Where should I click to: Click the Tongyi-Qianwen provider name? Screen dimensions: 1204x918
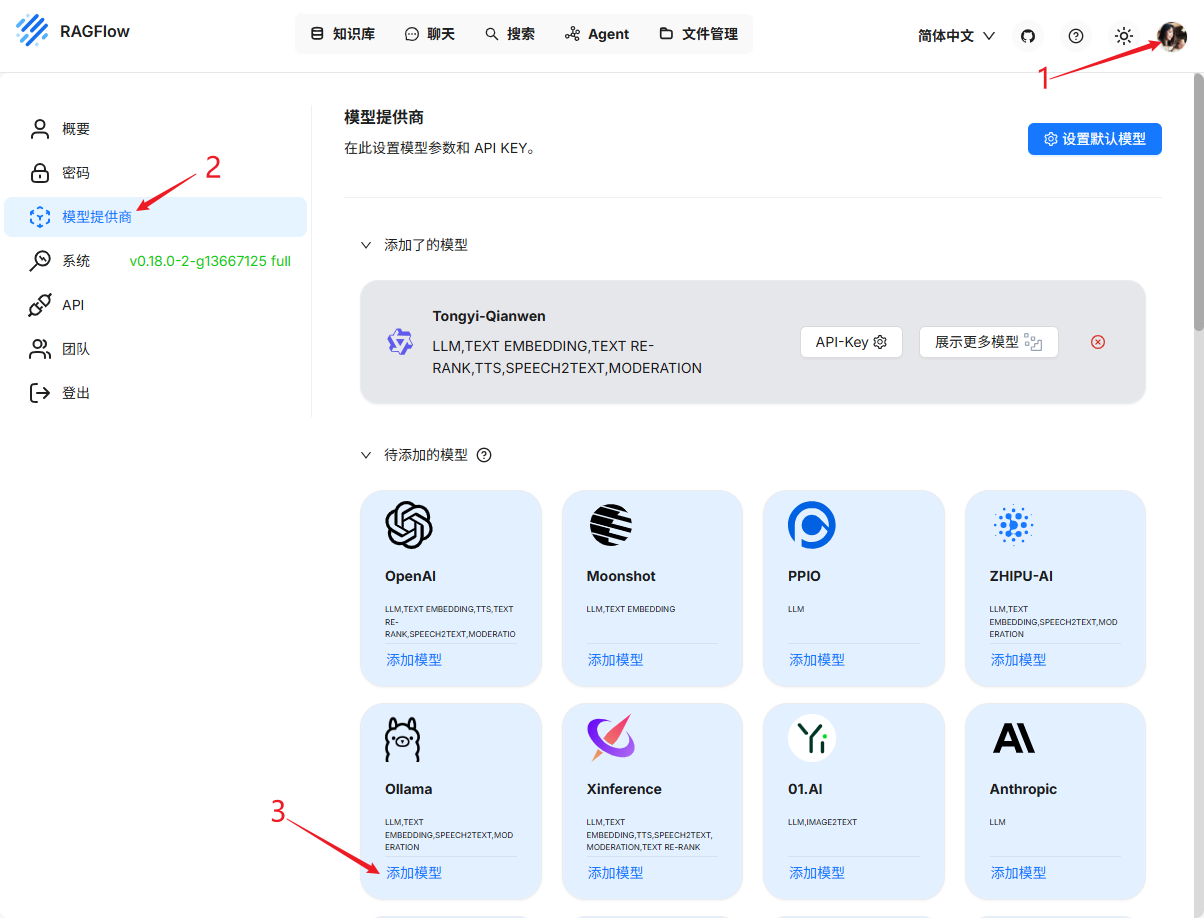pyautogui.click(x=489, y=316)
